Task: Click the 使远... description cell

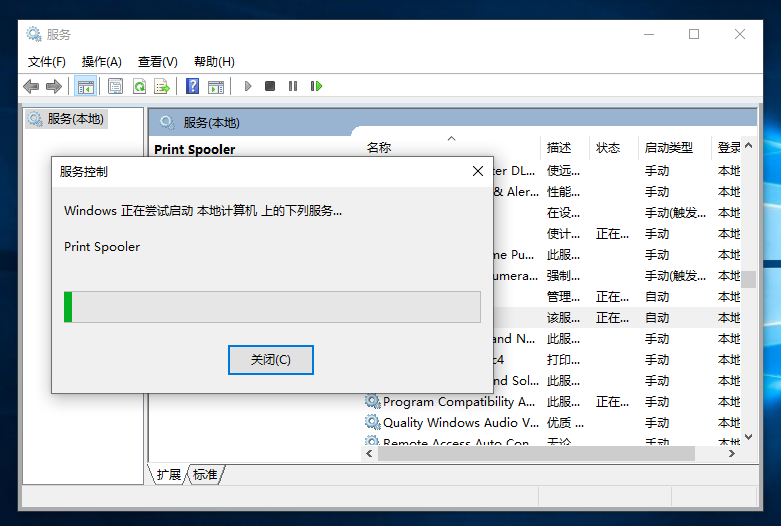Action: click(563, 171)
